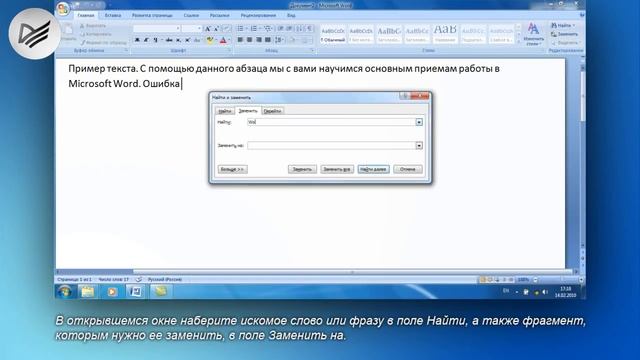Open the font name dropdown
This screenshot has width=640, height=360.
pyautogui.click(x=178, y=29)
